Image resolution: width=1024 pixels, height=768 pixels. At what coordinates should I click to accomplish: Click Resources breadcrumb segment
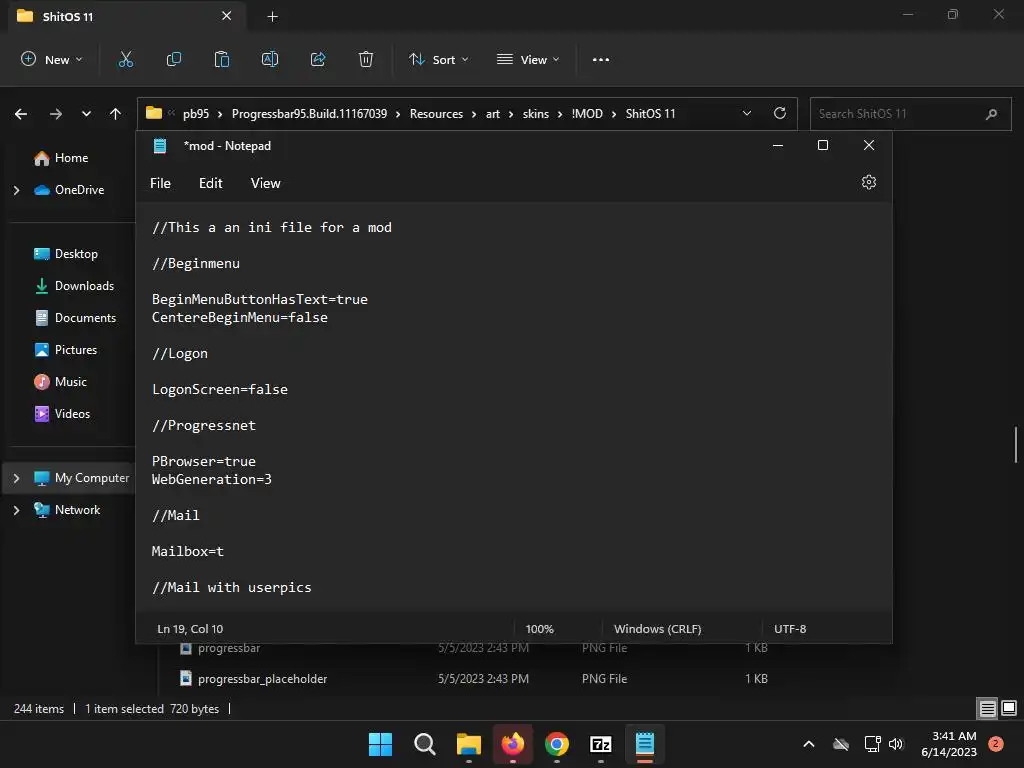436,114
